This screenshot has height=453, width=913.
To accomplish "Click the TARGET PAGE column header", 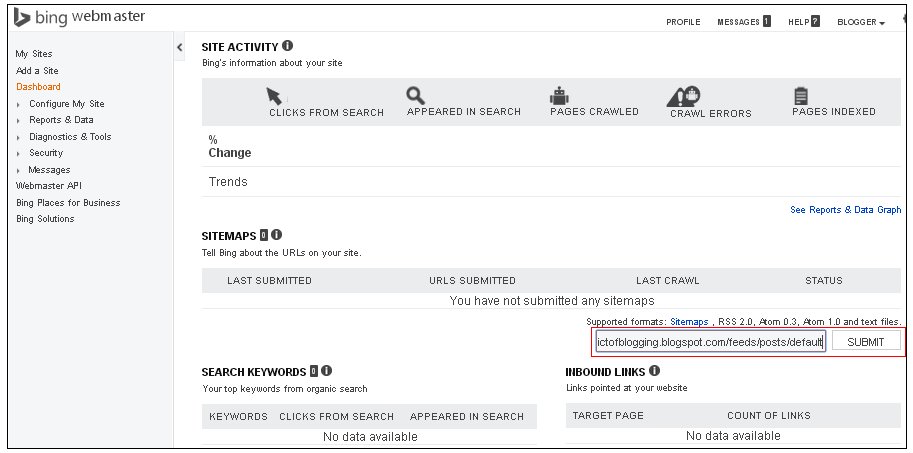I will (x=608, y=415).
